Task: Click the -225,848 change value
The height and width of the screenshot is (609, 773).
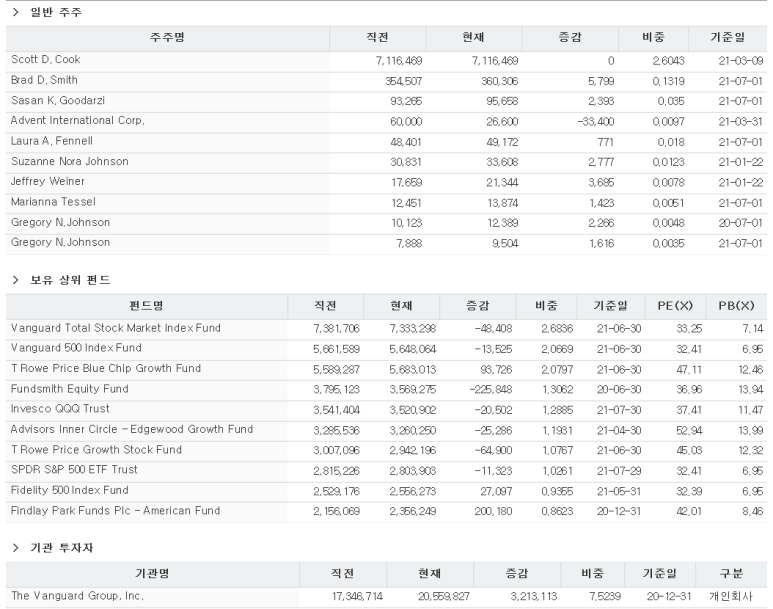Action: point(491,390)
